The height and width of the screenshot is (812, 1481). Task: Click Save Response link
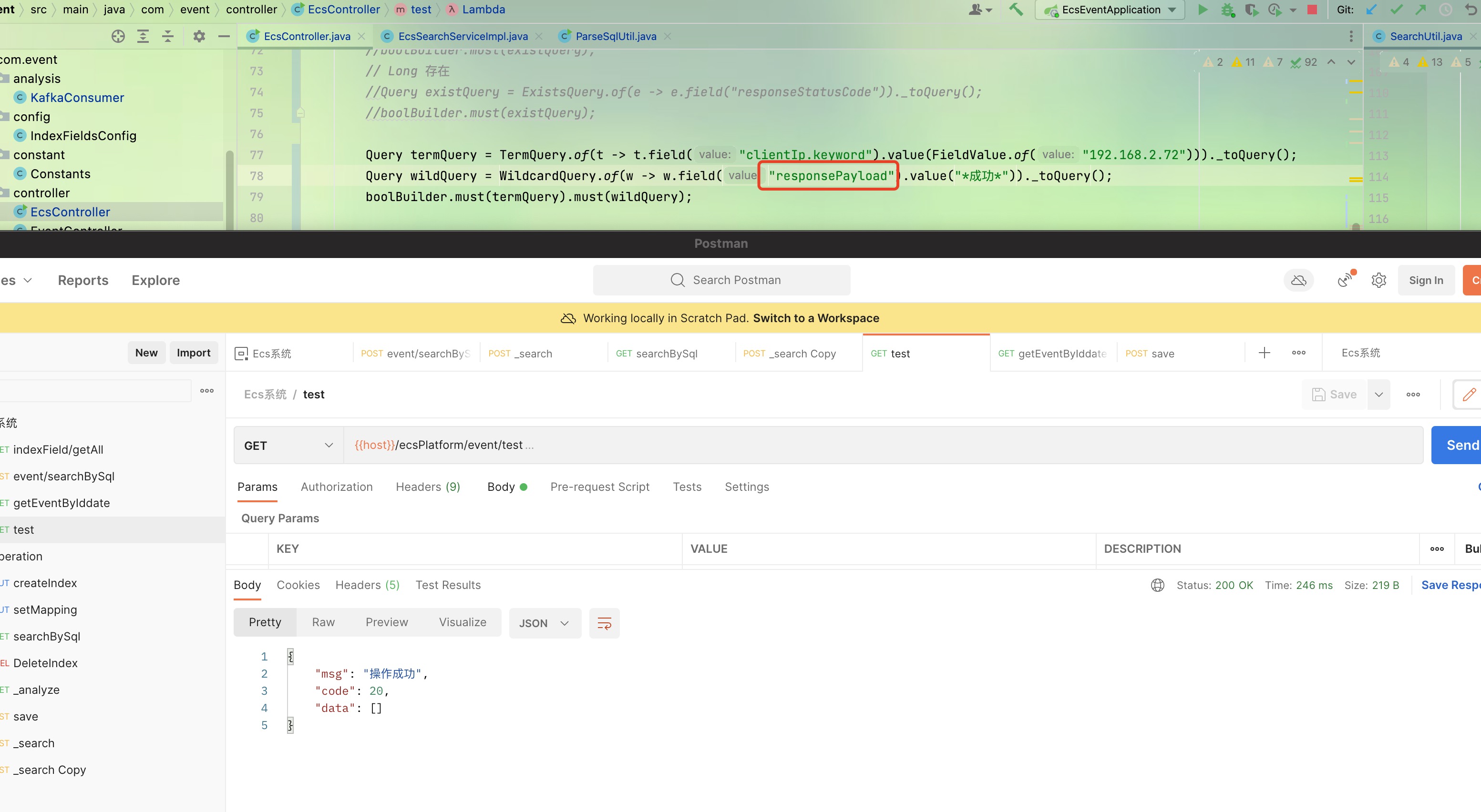coord(1450,585)
